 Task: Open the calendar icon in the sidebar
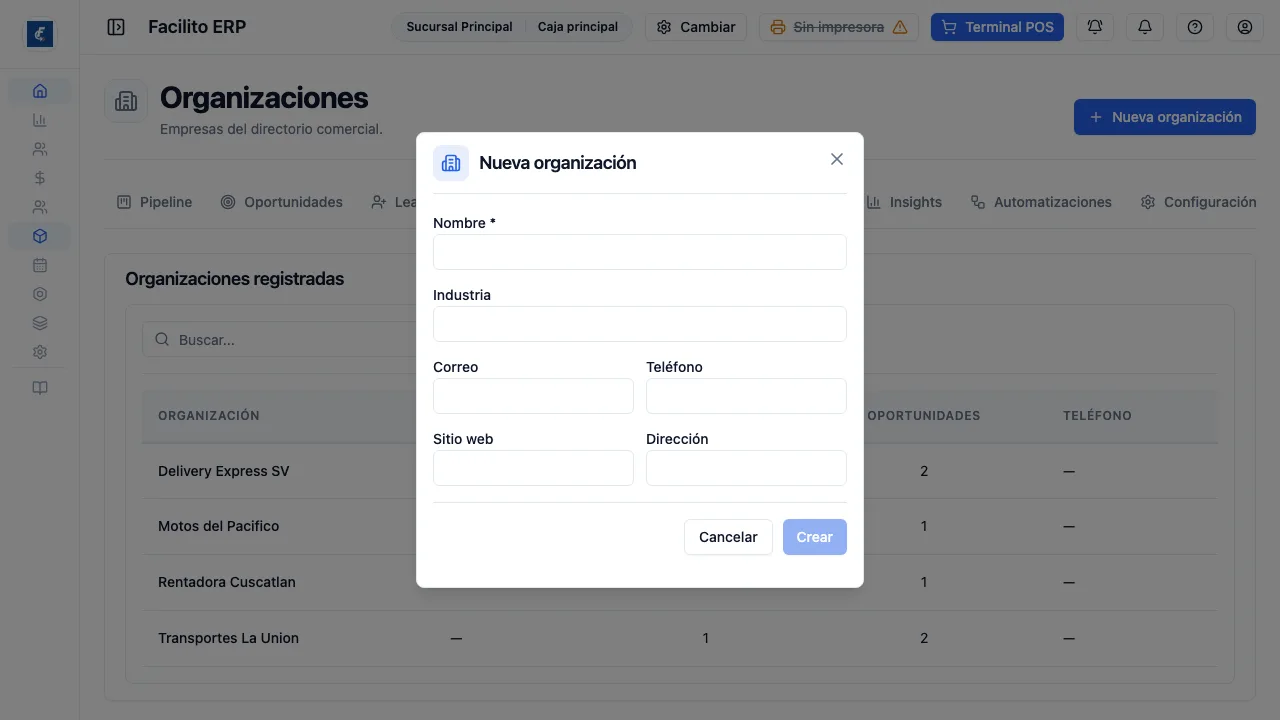[x=40, y=265]
